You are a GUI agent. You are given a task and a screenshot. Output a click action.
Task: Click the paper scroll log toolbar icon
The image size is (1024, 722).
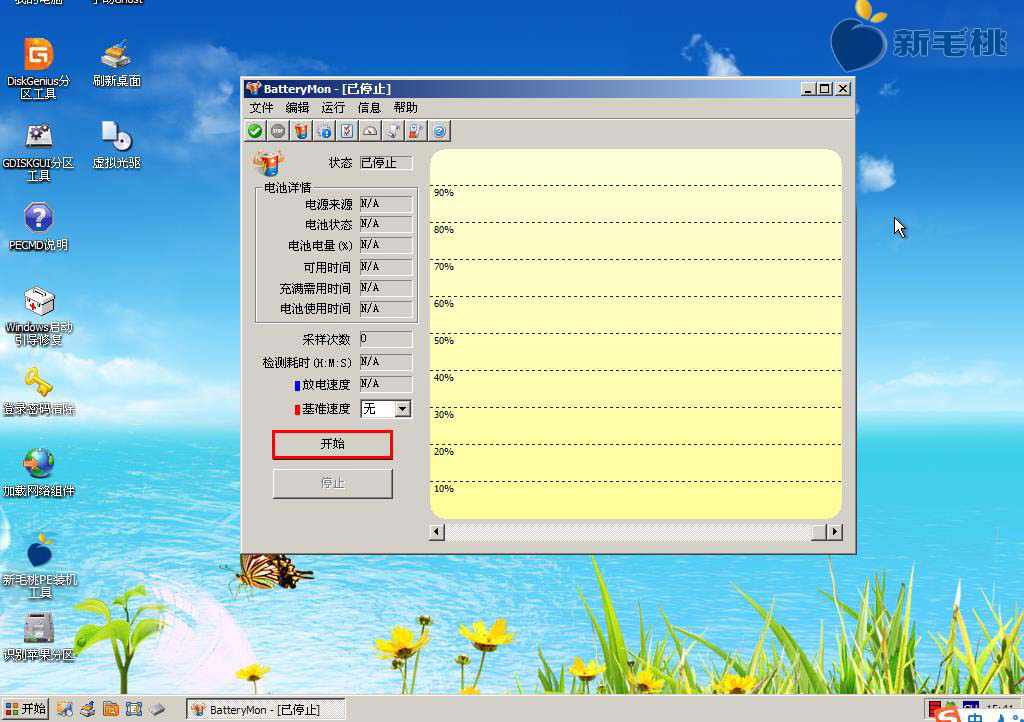(x=393, y=131)
